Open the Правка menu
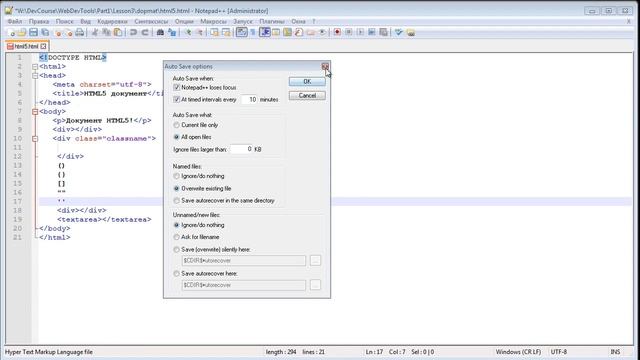Viewport: 640px width, 360px height. [39, 21]
